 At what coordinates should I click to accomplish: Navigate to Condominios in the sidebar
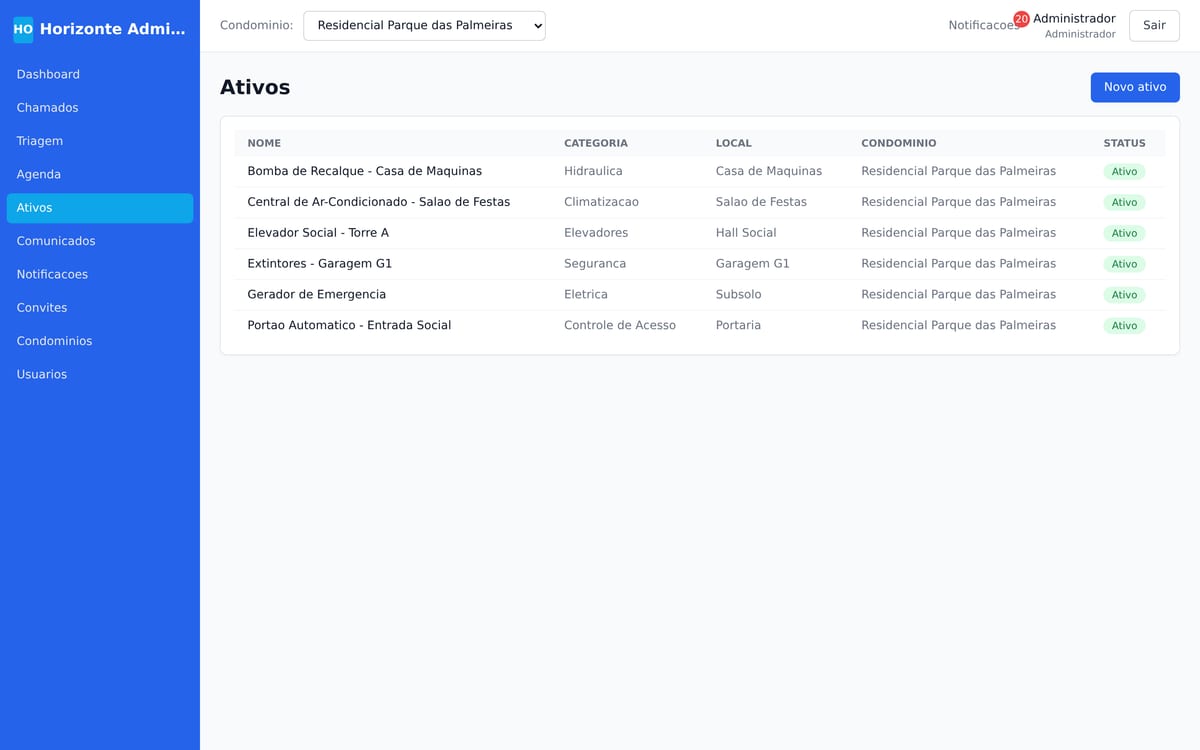[x=100, y=341]
